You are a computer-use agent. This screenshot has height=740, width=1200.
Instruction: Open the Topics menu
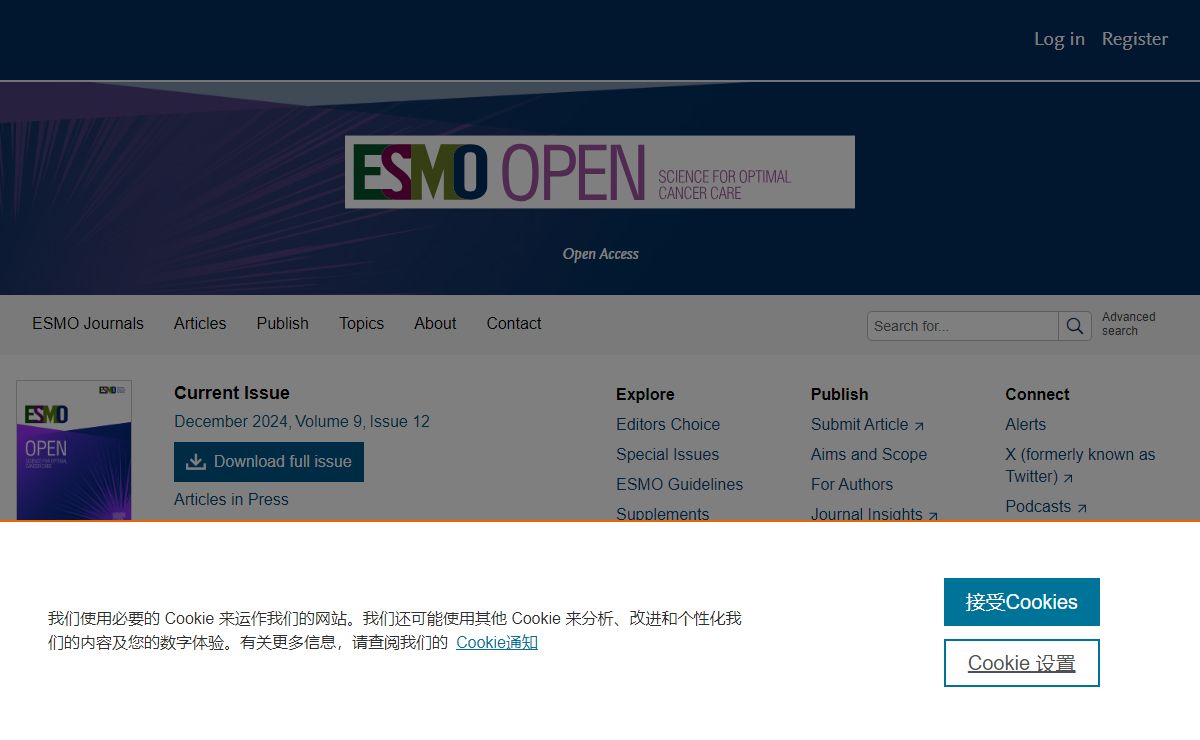coord(361,324)
